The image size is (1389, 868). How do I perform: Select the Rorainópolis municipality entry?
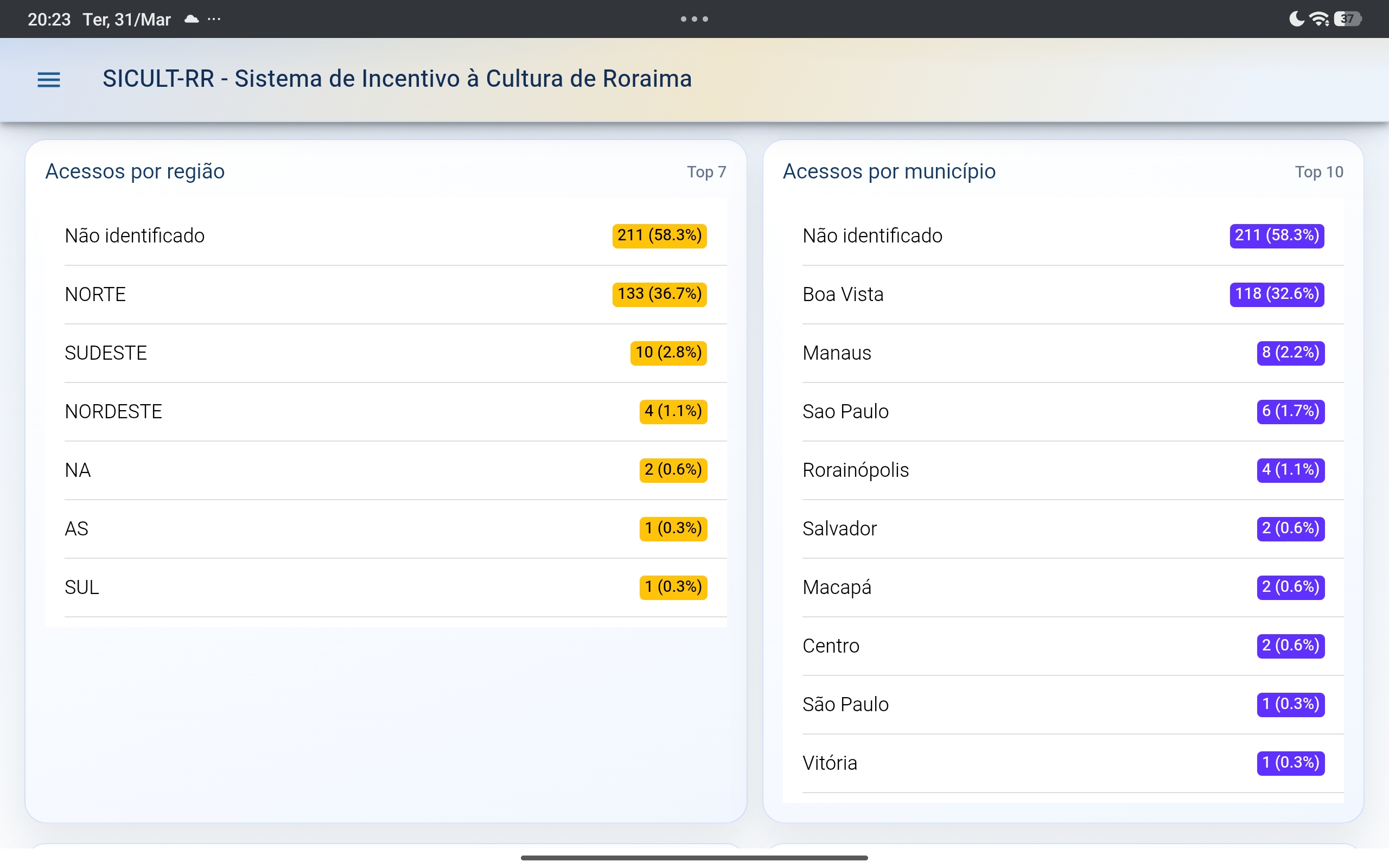(855, 470)
